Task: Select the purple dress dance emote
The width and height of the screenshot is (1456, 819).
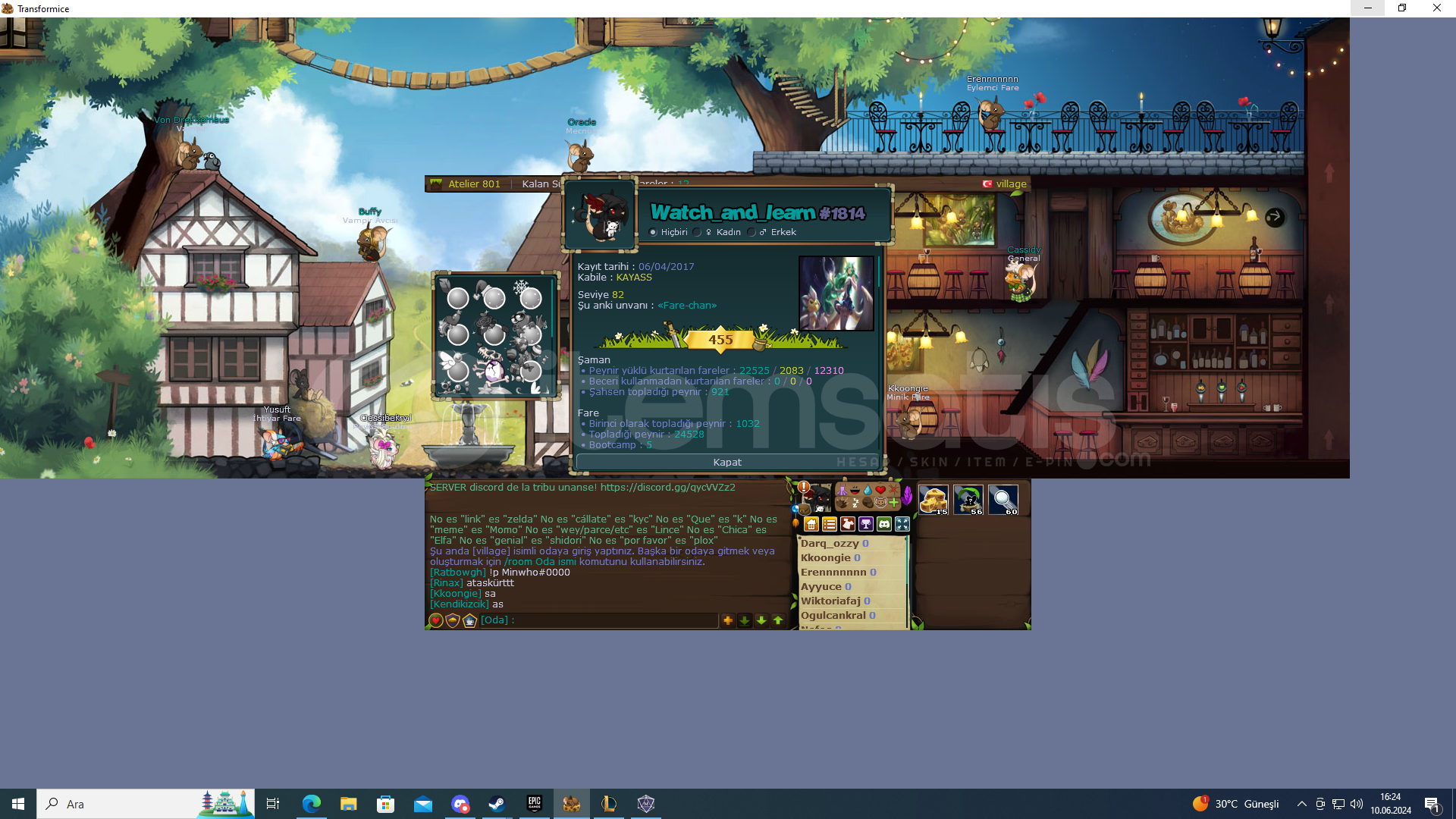Action: pyautogui.click(x=843, y=490)
